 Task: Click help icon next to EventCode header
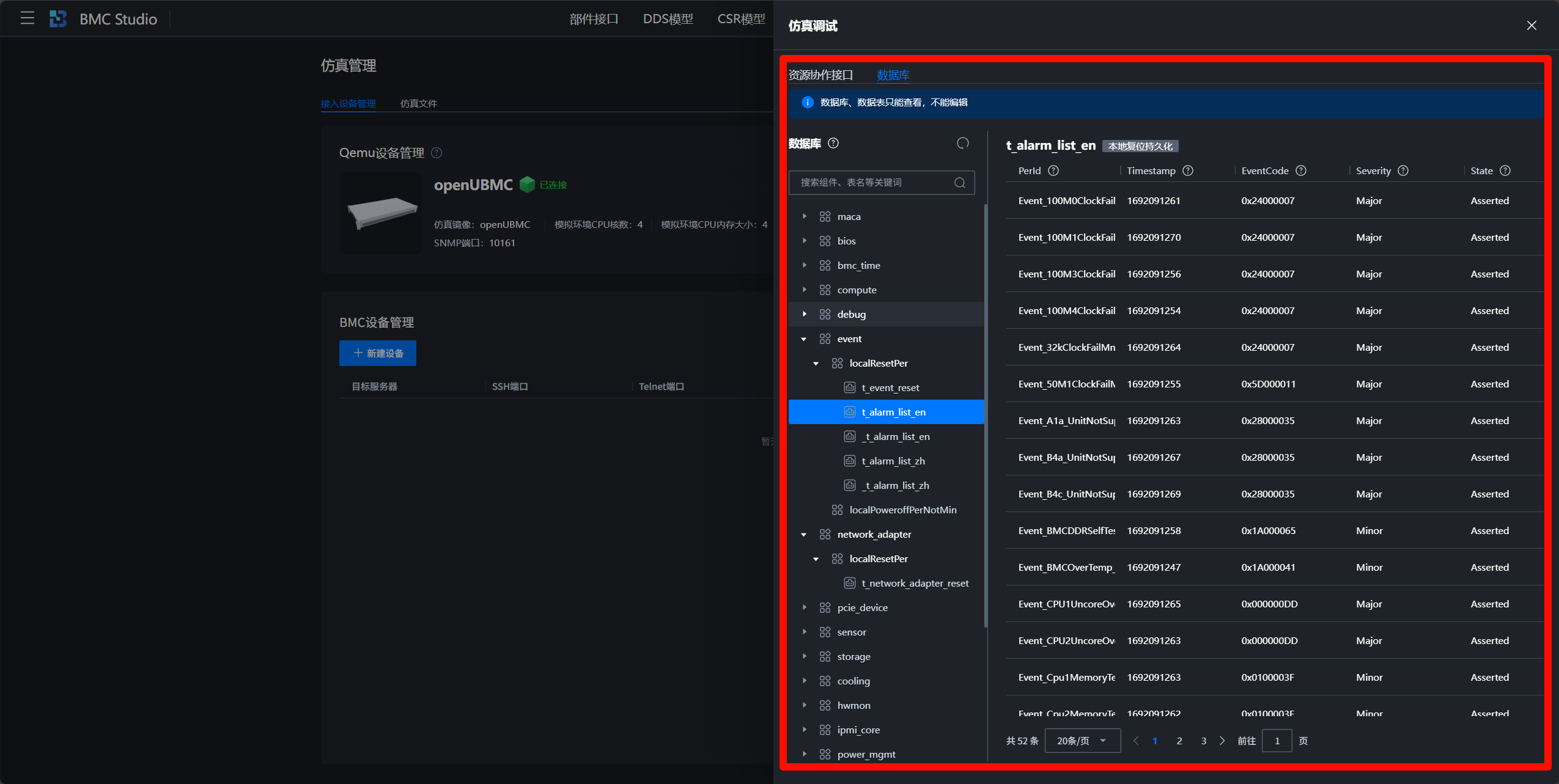pos(1301,170)
